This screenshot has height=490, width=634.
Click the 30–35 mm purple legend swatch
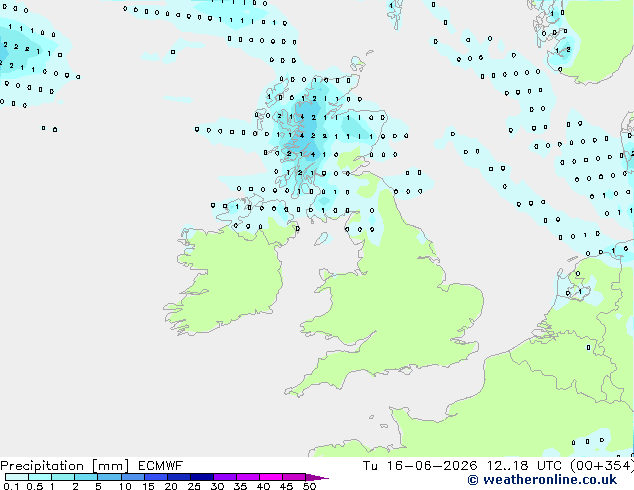pyautogui.click(x=225, y=477)
